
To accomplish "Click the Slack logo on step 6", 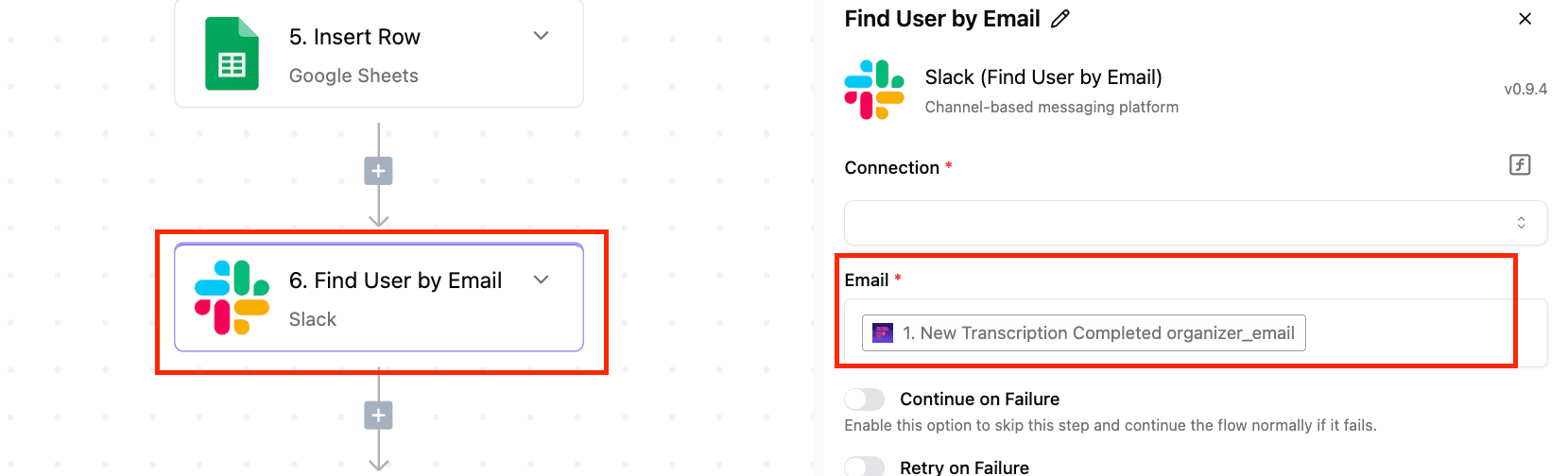I will point(232,297).
